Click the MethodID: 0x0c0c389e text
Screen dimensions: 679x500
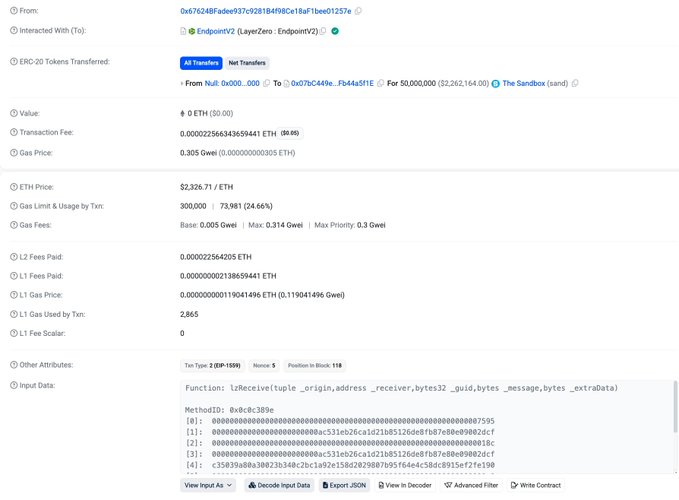[x=229, y=410]
